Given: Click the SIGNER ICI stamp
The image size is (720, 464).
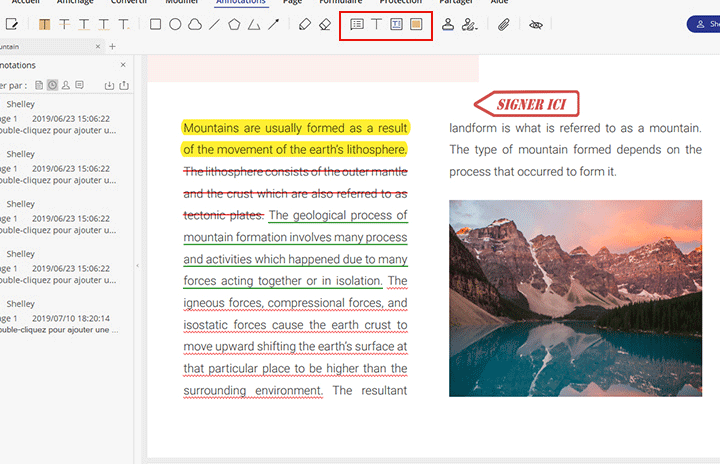Looking at the screenshot, I should 527,104.
